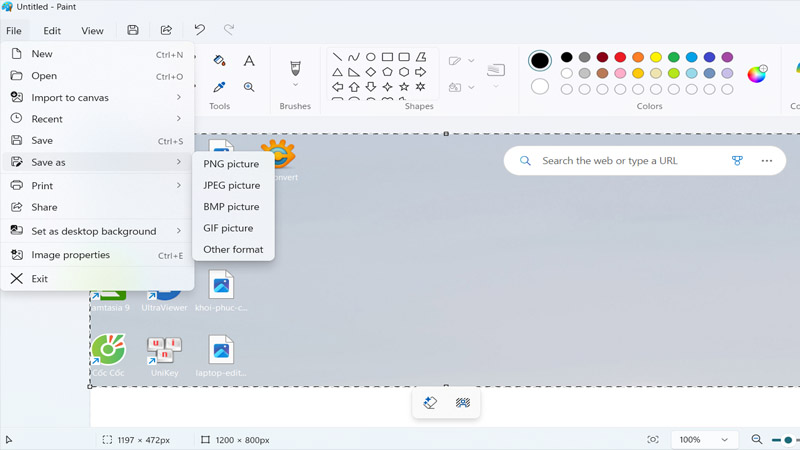Image resolution: width=800 pixels, height=450 pixels.
Task: Select Color 1 black swatch
Action: click(x=539, y=61)
